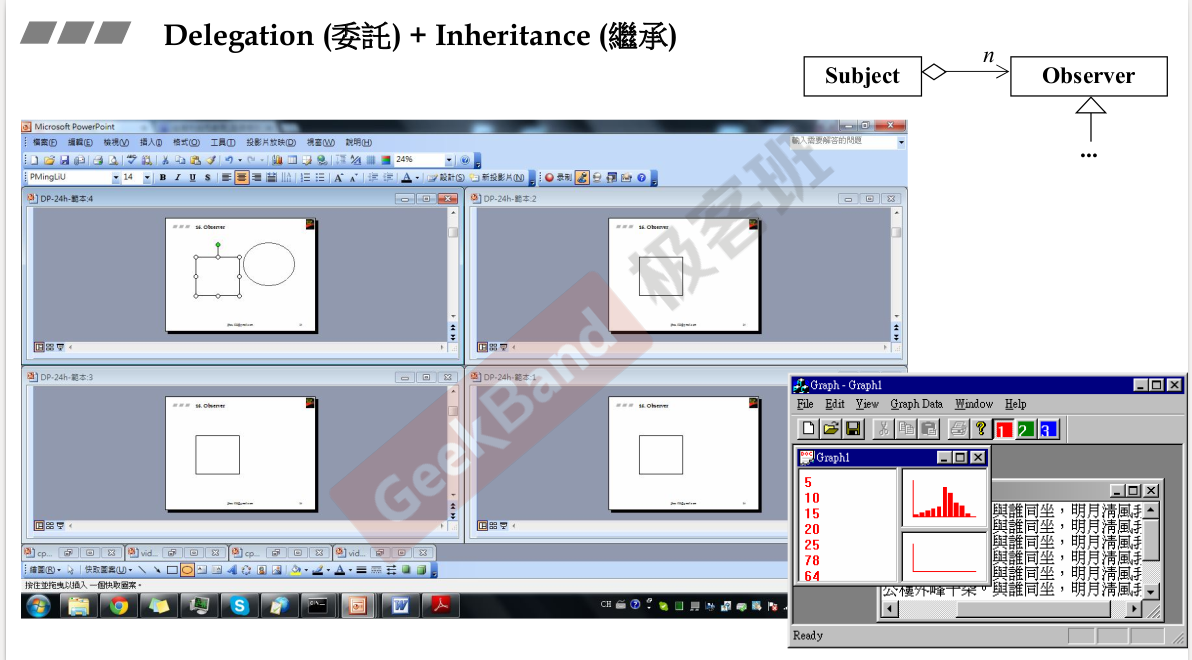
Task: Click the Line Style icon in drawing toolbar
Action: pyautogui.click(x=361, y=570)
